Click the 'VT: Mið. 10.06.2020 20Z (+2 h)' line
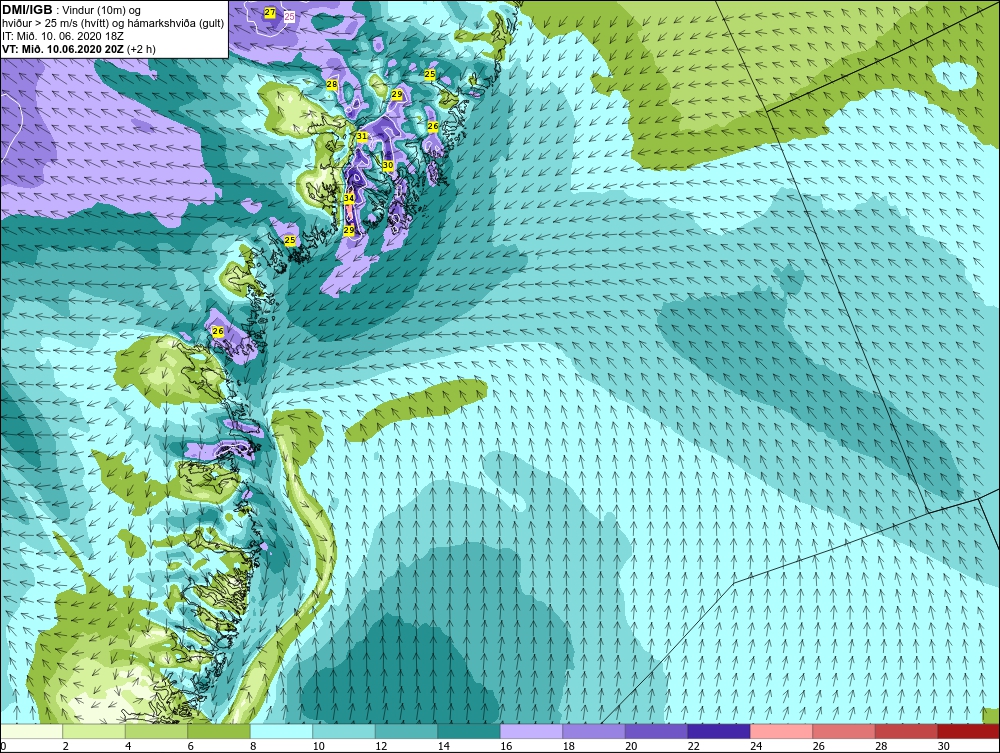Image resolution: width=1000 pixels, height=753 pixels. (79, 48)
